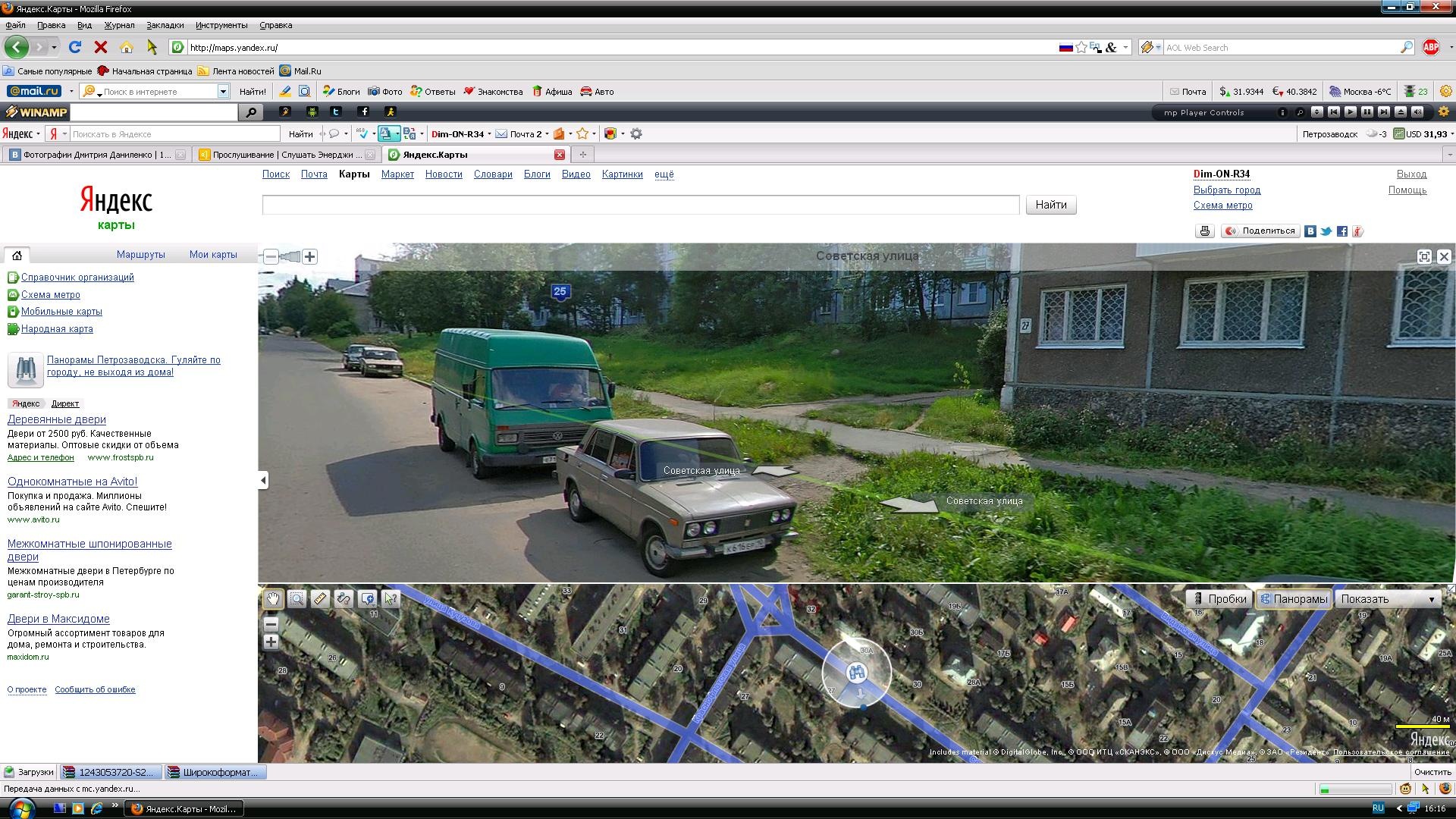This screenshot has height=819, width=1456.
Task: Toggle the Панорамы layer button
Action: (x=1294, y=599)
